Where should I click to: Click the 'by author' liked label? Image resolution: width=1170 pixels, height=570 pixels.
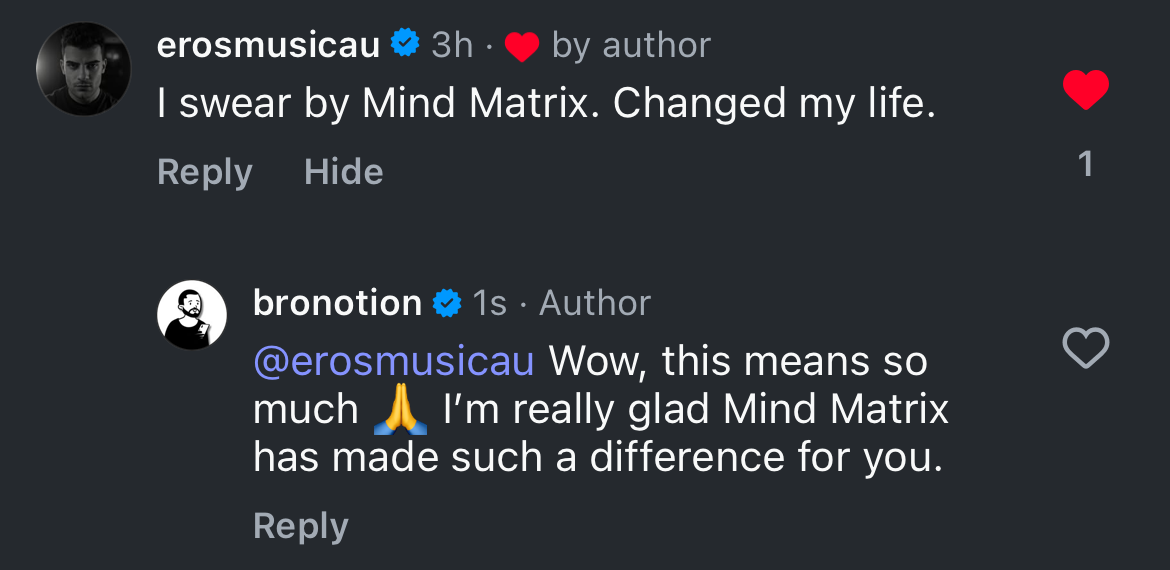pos(631,45)
